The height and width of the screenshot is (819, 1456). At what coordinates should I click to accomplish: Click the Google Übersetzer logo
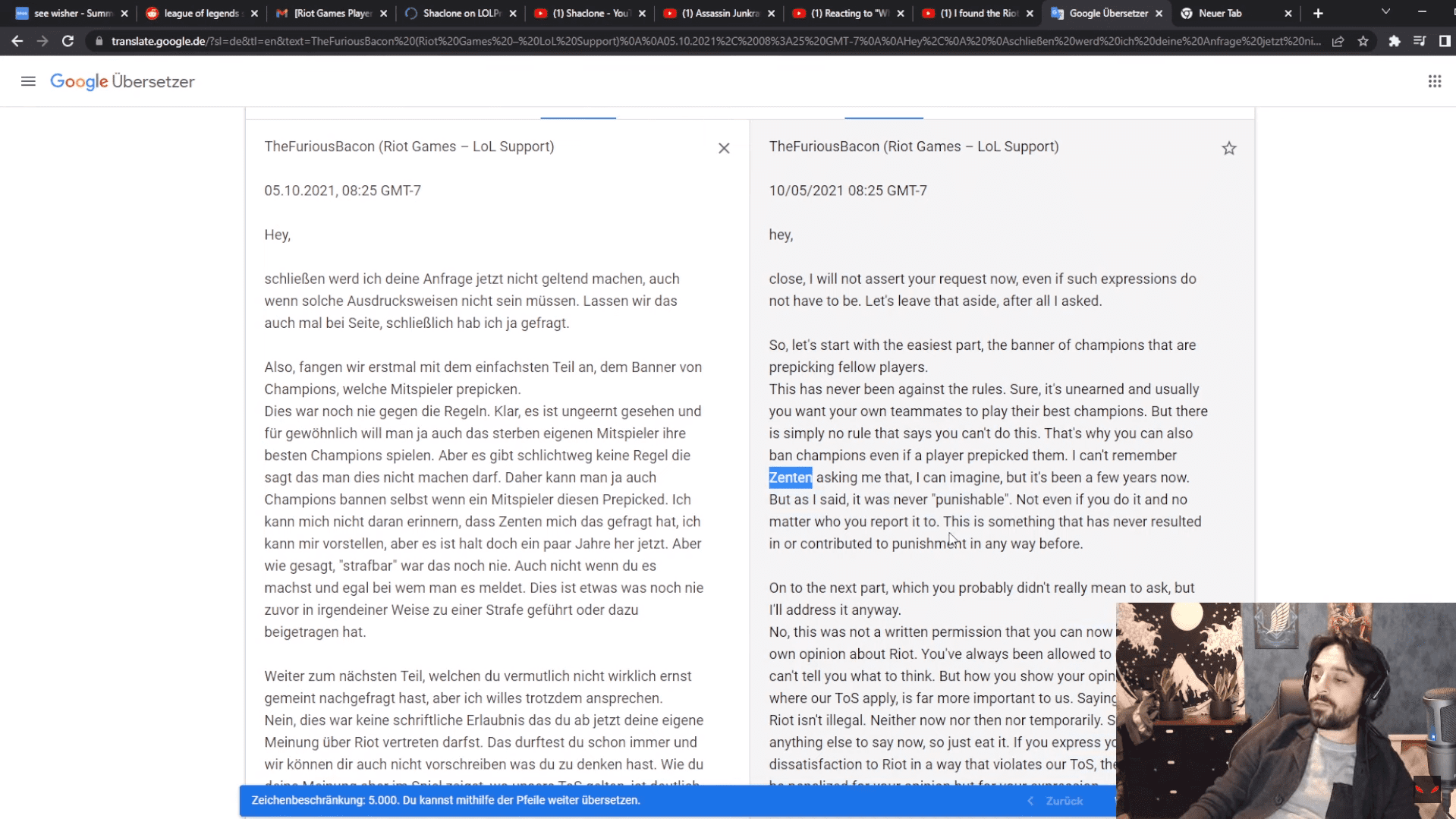pos(122,81)
